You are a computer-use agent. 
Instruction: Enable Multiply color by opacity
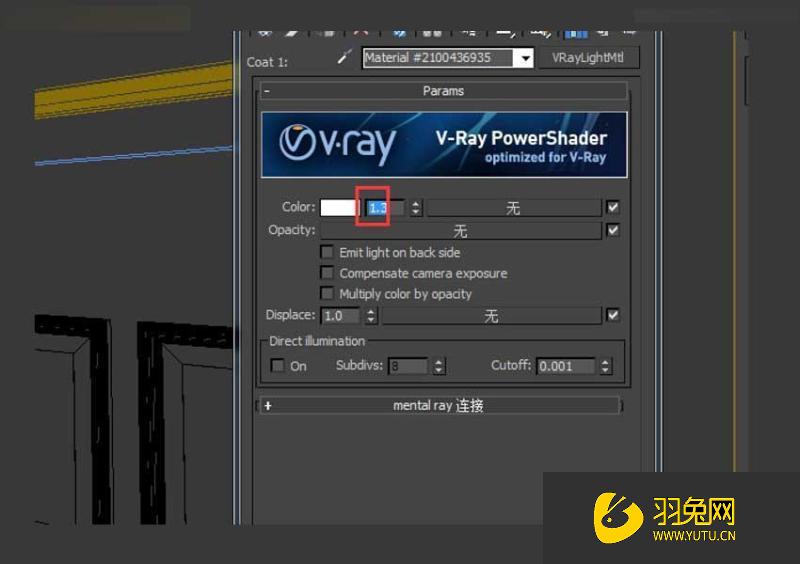[x=327, y=293]
